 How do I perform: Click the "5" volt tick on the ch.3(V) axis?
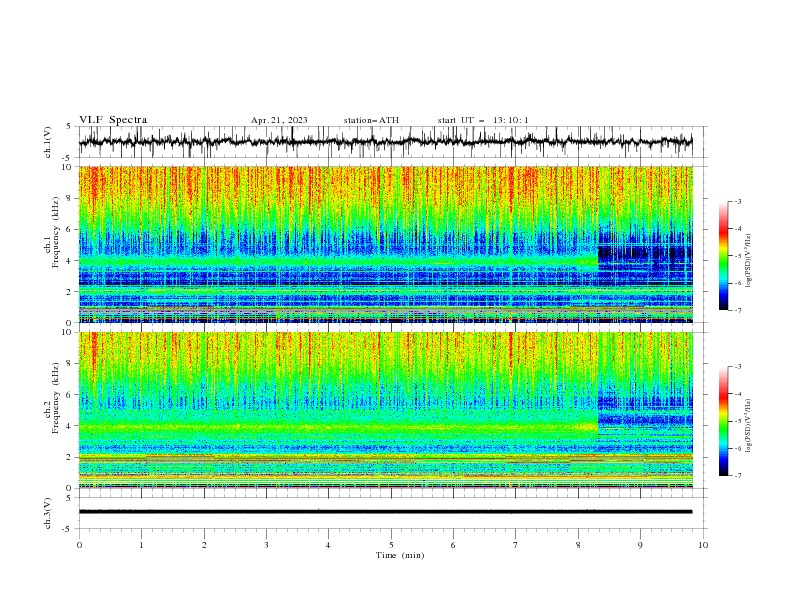(69, 497)
